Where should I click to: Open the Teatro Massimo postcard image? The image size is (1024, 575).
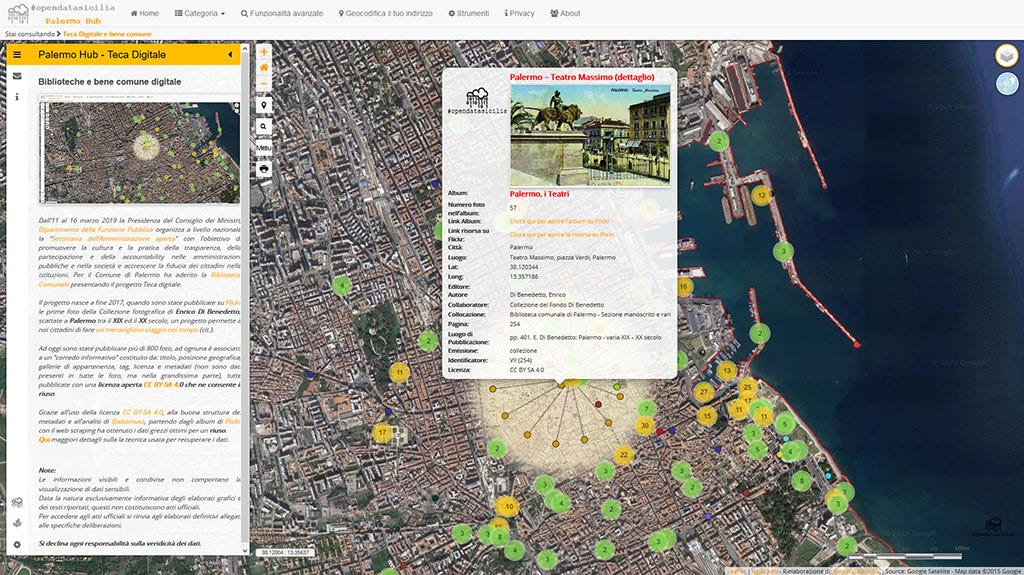click(x=590, y=135)
